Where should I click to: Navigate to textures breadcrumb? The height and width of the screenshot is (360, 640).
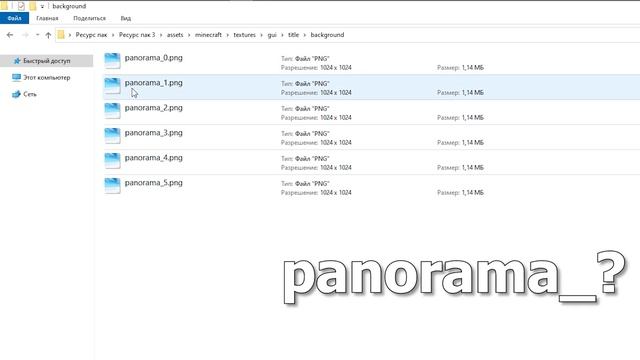coord(244,35)
